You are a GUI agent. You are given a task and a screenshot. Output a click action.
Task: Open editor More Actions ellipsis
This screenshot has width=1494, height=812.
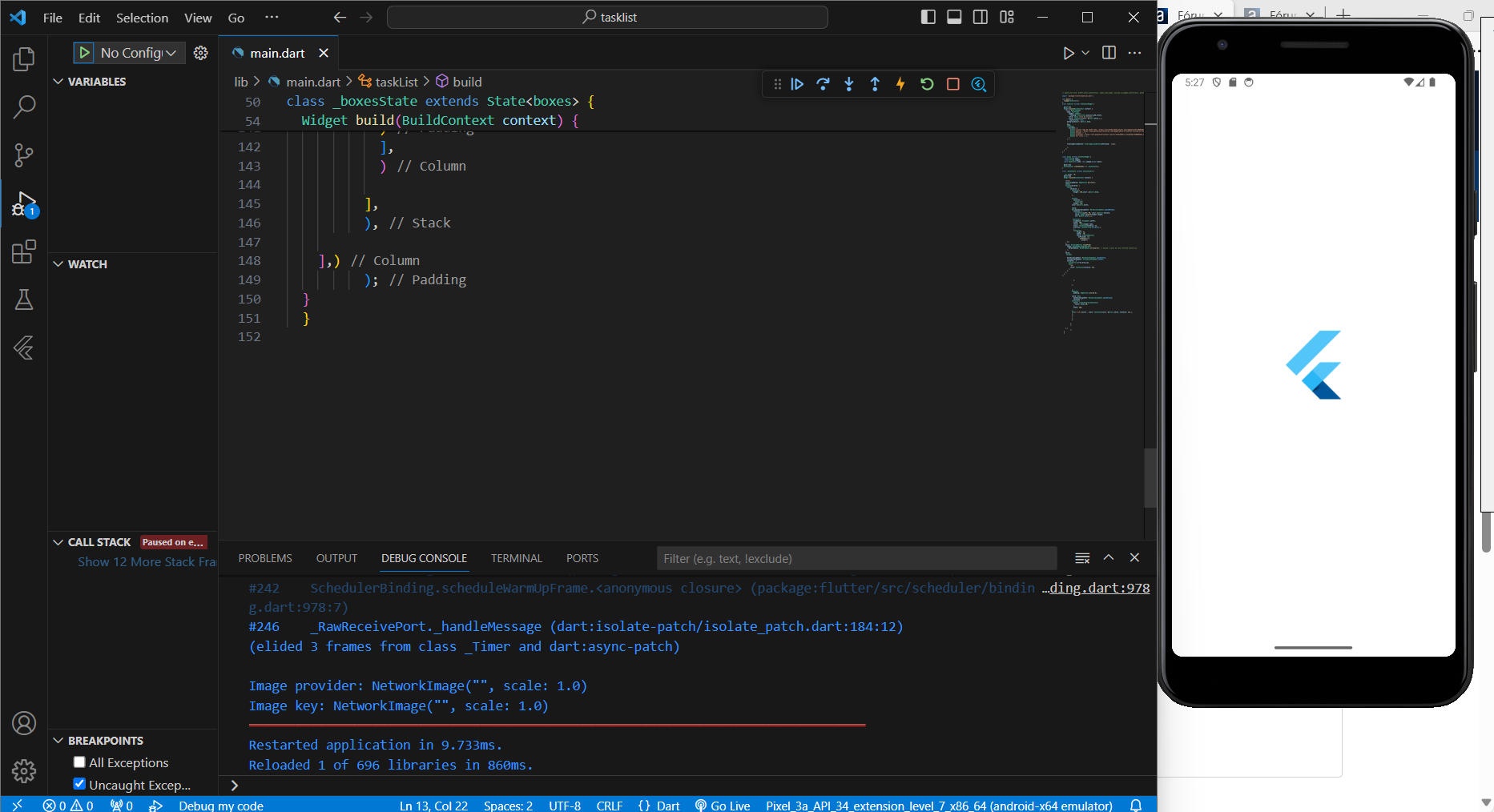tap(1134, 53)
